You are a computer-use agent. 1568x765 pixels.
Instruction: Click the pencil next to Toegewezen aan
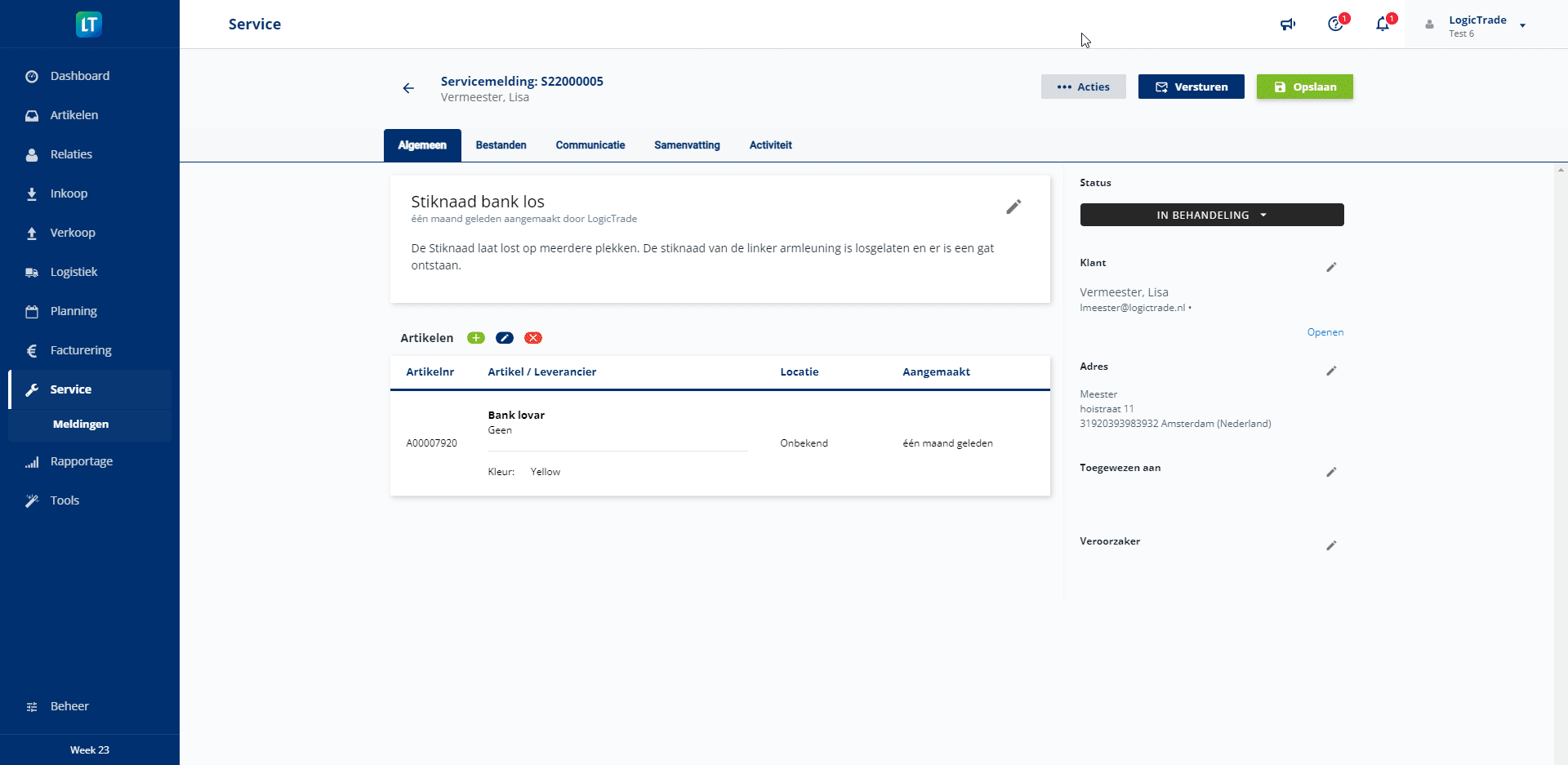click(1331, 473)
